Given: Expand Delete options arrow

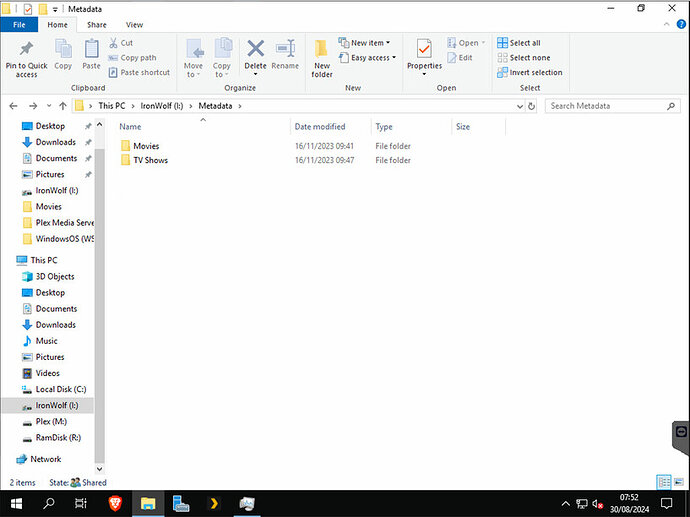Looking at the screenshot, I should tap(255, 74).
